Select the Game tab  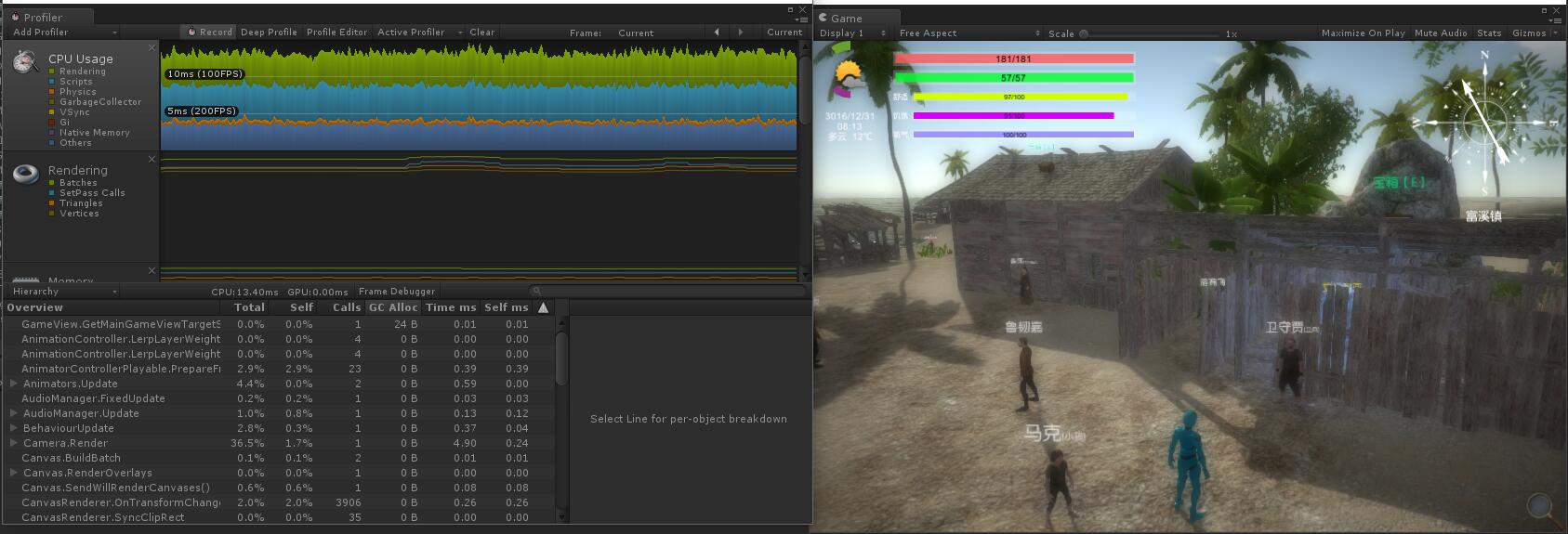pos(846,19)
